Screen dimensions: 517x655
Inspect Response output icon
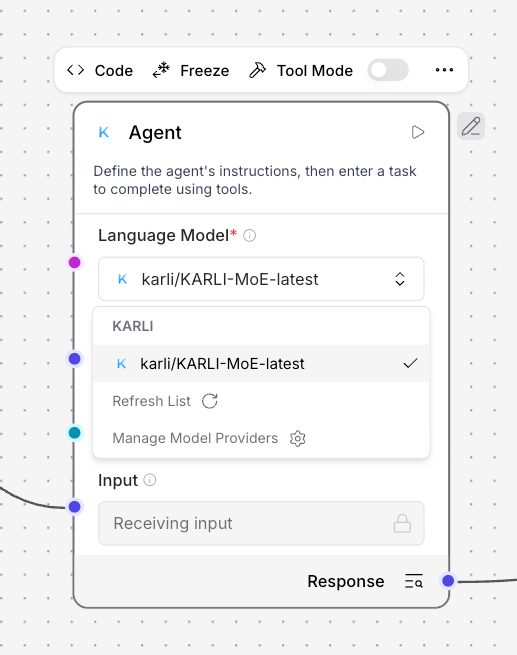coord(414,581)
